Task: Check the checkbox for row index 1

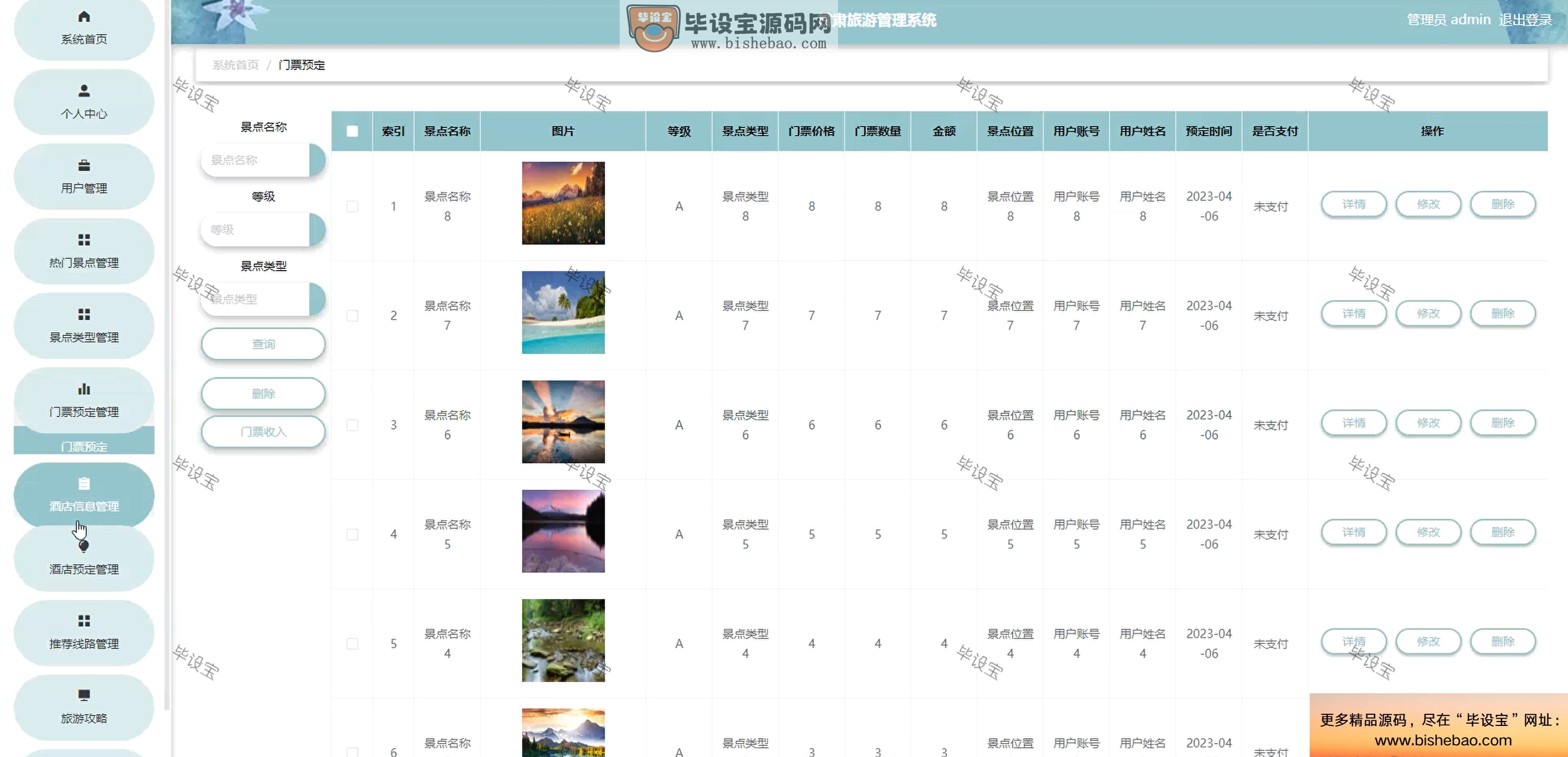Action: [x=353, y=206]
